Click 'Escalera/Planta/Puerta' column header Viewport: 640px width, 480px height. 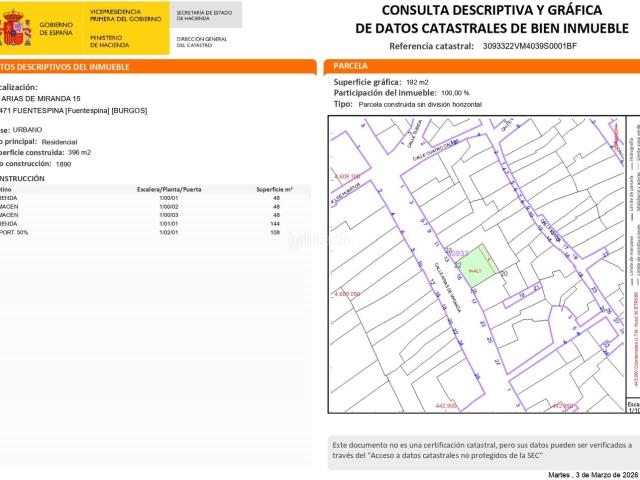coord(169,189)
